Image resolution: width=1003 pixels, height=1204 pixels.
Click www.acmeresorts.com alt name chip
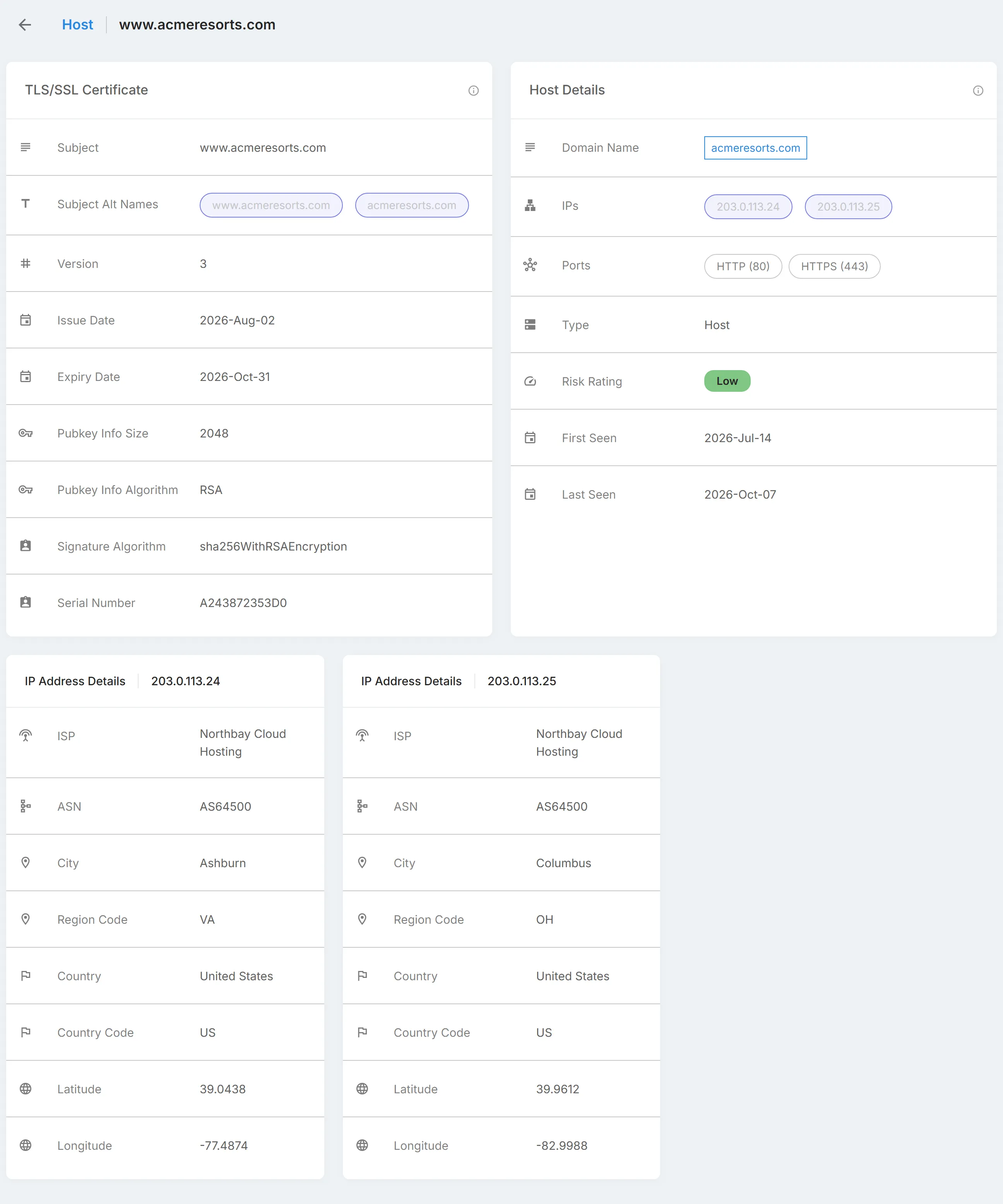pos(271,205)
